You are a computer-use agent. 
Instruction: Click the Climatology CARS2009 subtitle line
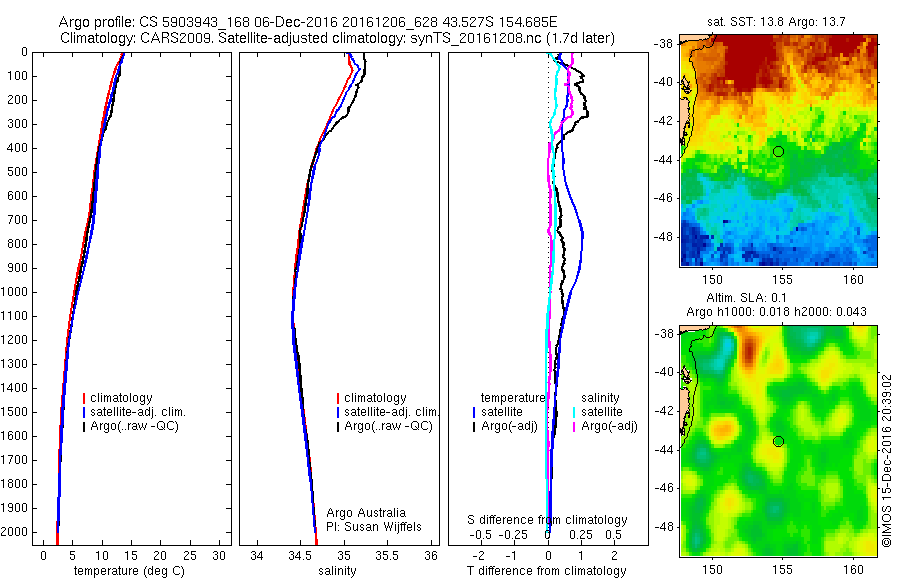click(338, 38)
